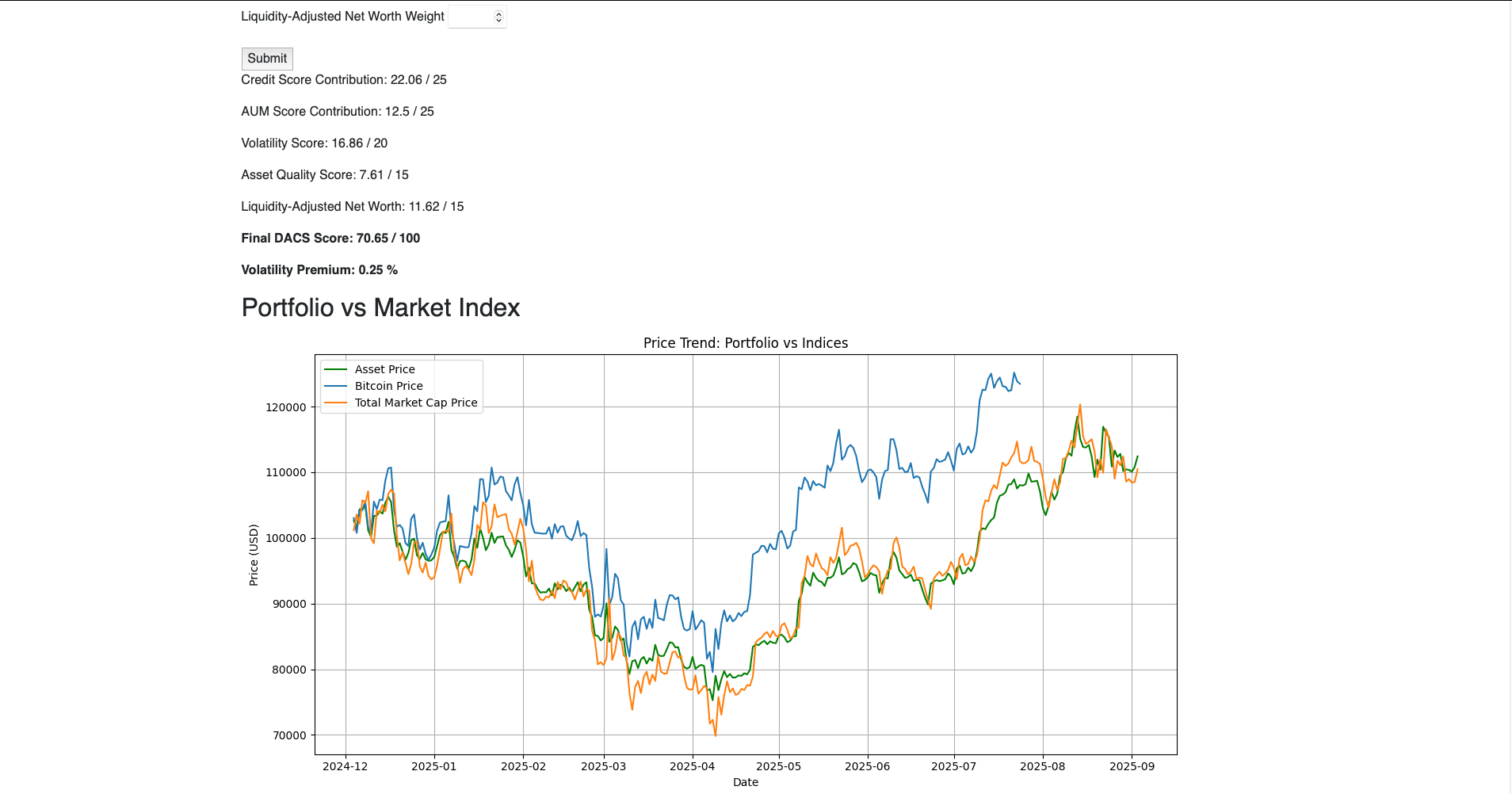Click the 120000 tick on the price axis
The image size is (1512, 794).
[285, 407]
